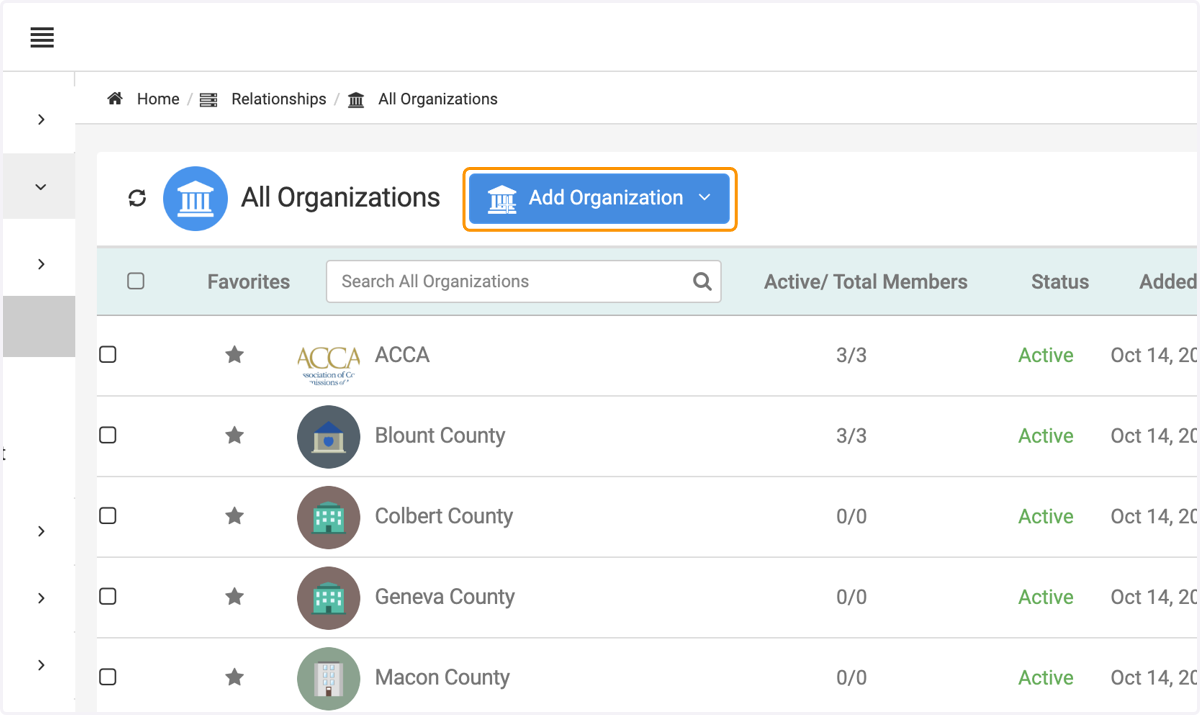
Task: Click the All Organizations page title
Action: pyautogui.click(x=340, y=198)
